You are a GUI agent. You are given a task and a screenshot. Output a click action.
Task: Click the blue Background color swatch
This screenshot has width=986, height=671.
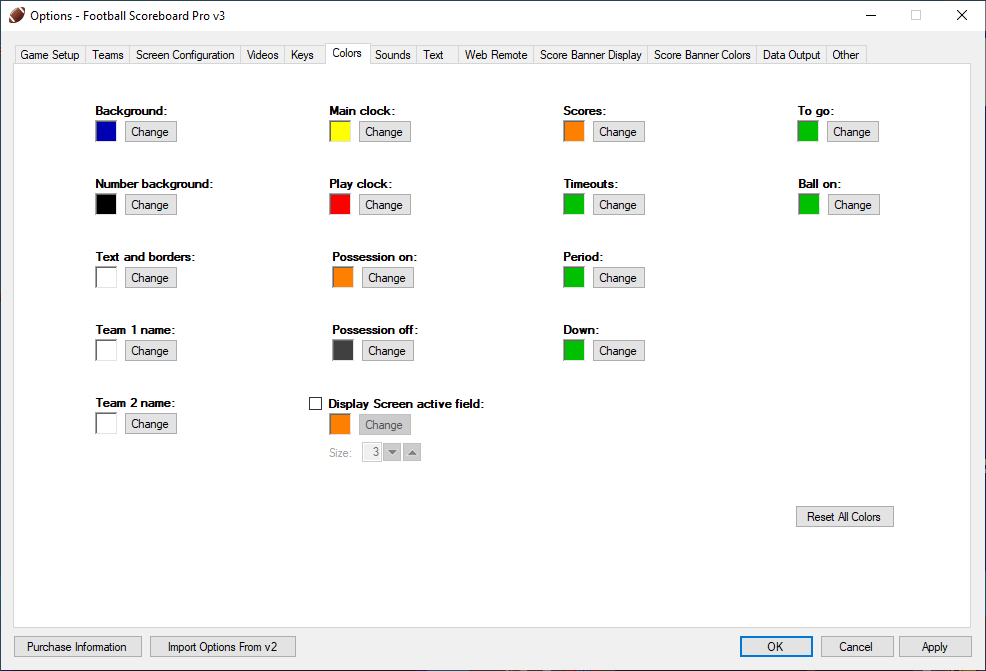point(106,131)
